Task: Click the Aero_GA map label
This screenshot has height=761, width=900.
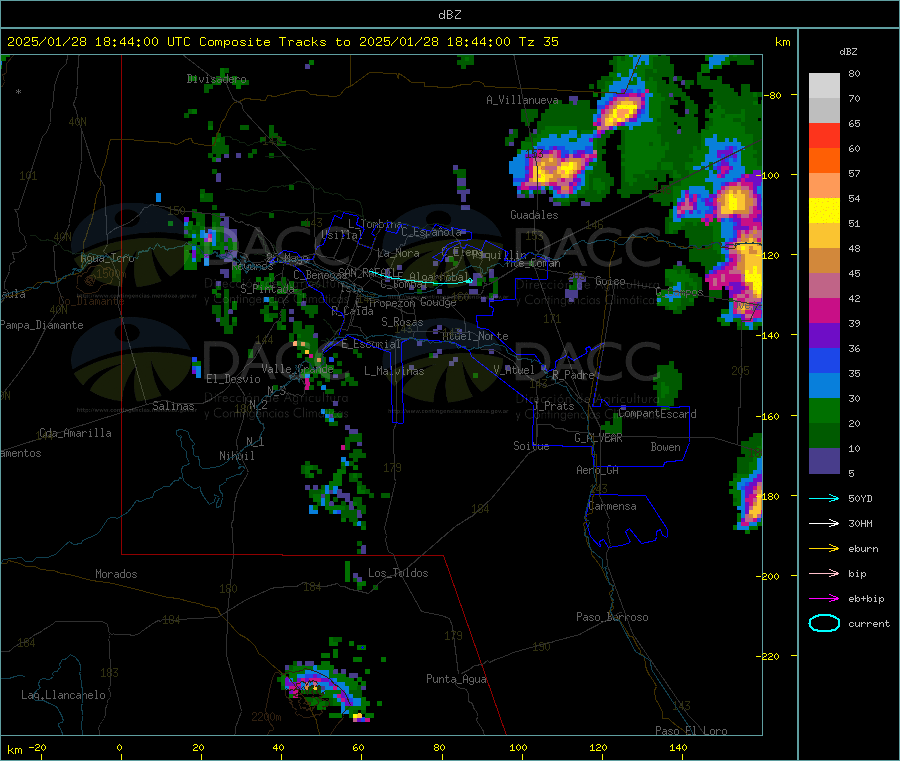Action: 598,470
